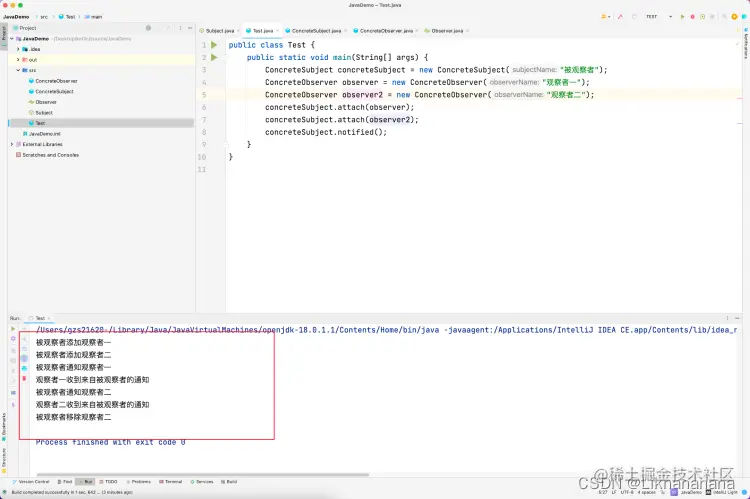Rerun Test with green arrow in Run panel
Screen dimensions: 750x499
coord(13,329)
